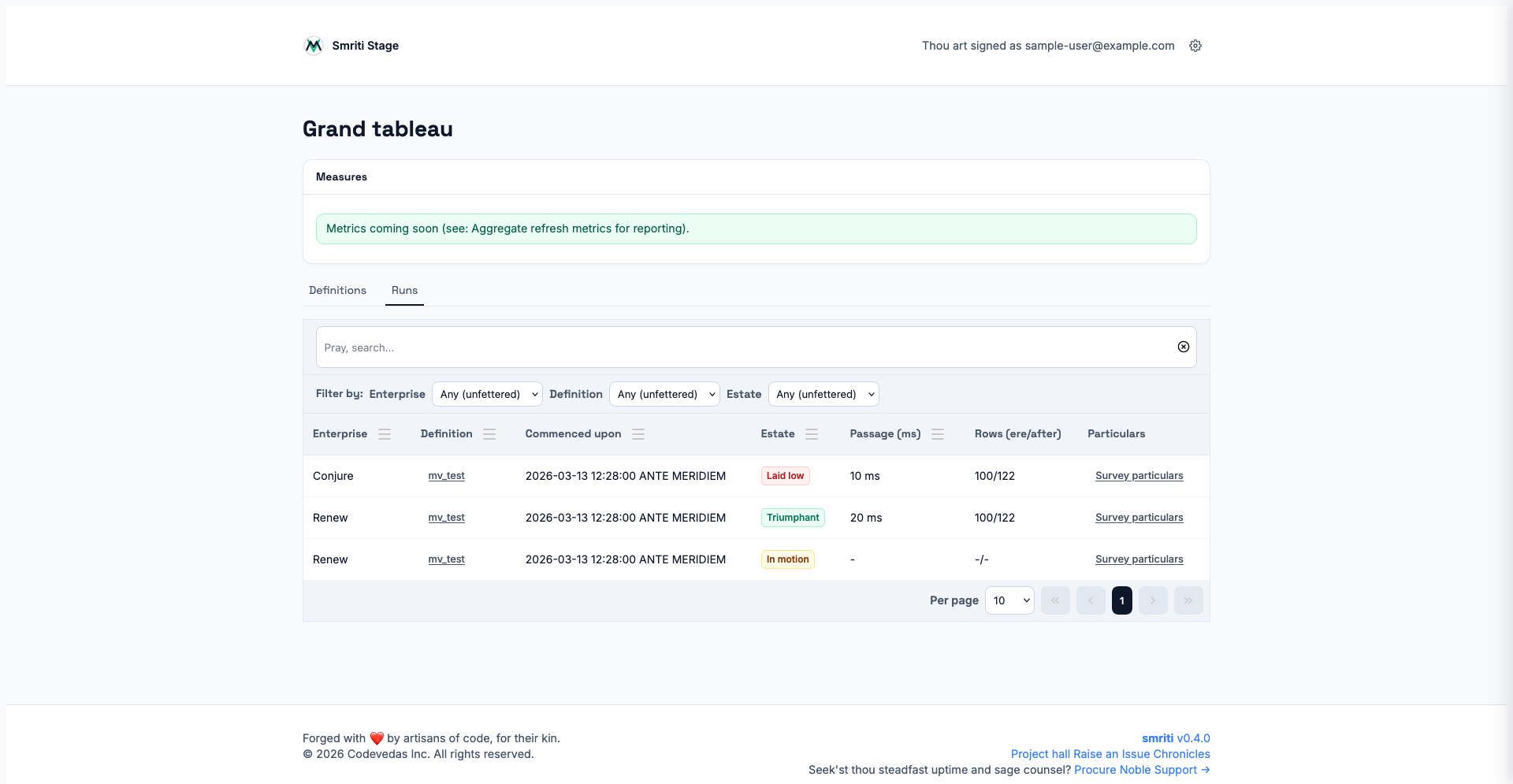Click mv_test link in the Triumphant row

click(x=446, y=518)
